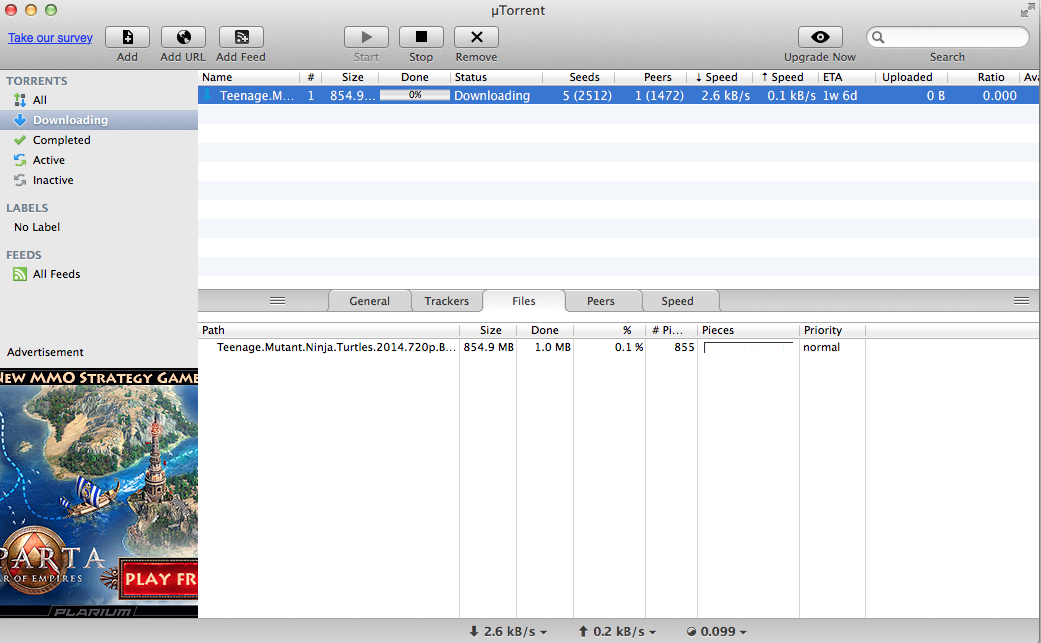Click the normal priority cell
This screenshot has width=1041, height=643.
tap(822, 347)
